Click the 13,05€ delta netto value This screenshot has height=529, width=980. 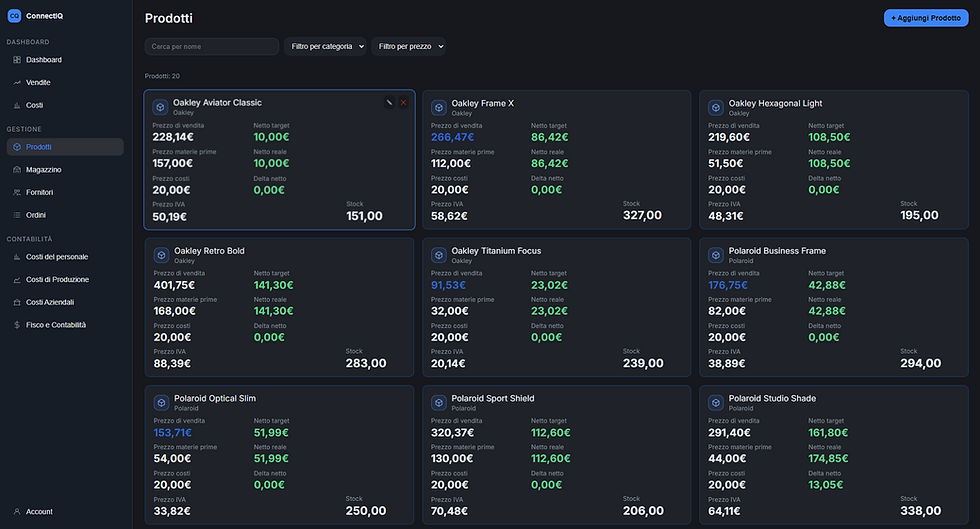[826, 485]
